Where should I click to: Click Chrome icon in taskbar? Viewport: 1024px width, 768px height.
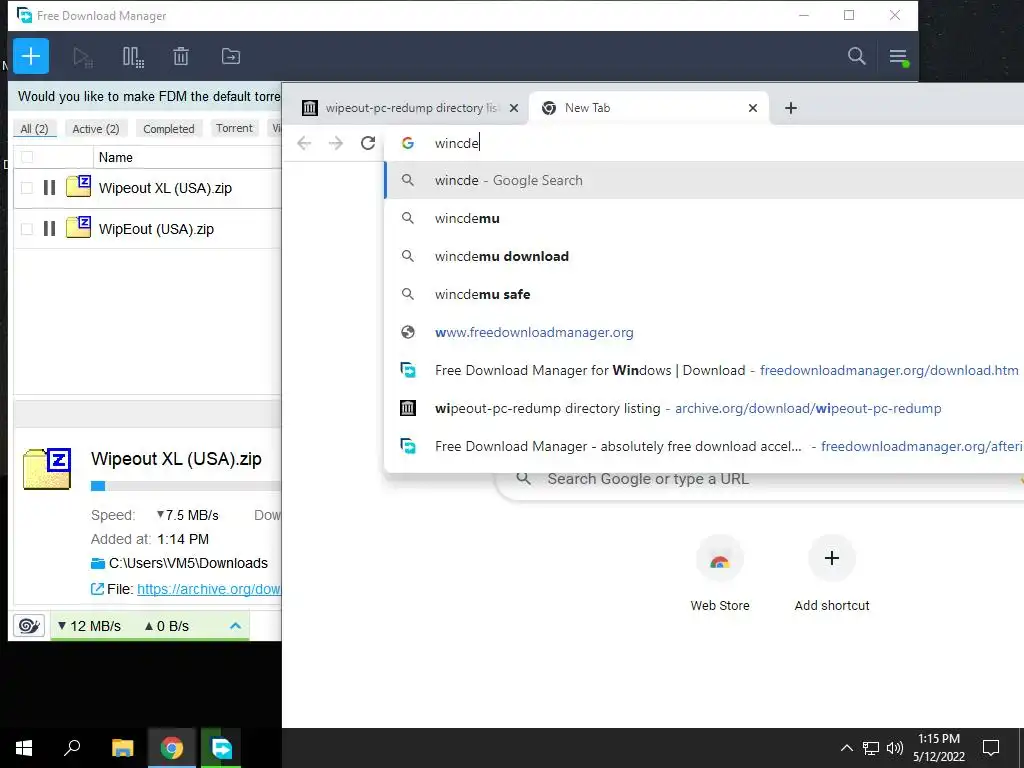click(172, 748)
